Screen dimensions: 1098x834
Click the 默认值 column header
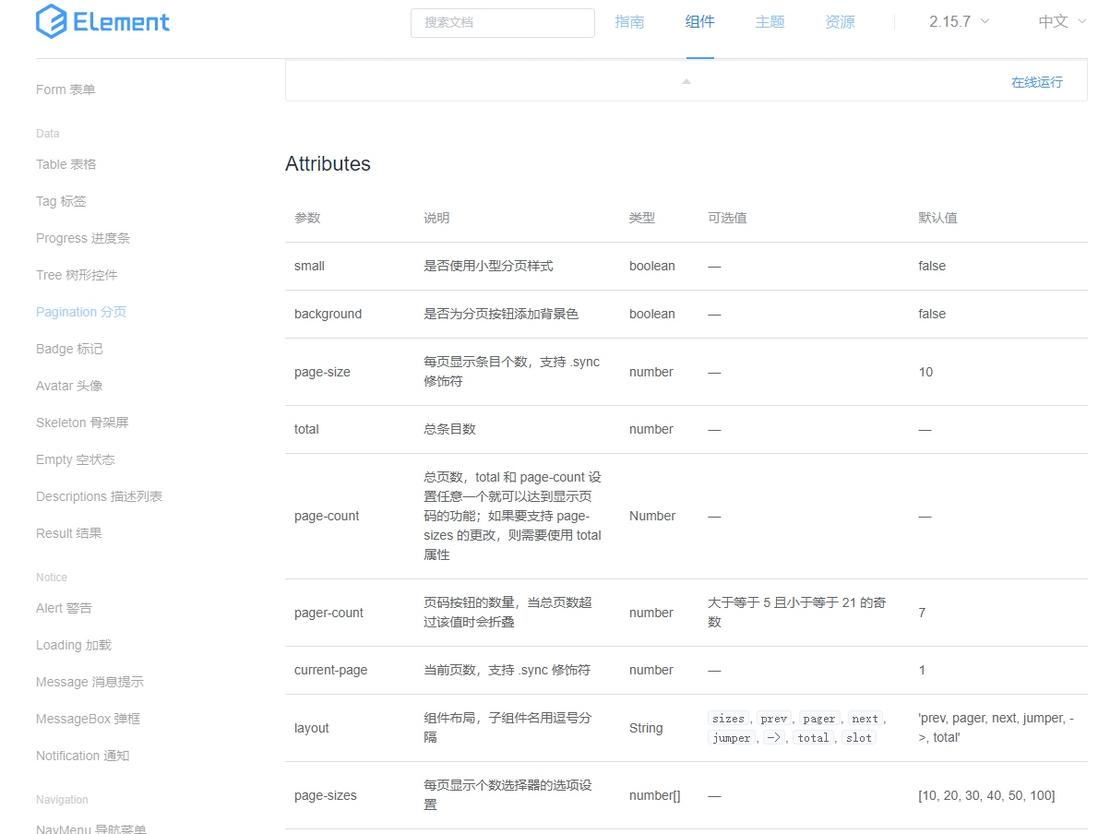pyautogui.click(x=938, y=218)
